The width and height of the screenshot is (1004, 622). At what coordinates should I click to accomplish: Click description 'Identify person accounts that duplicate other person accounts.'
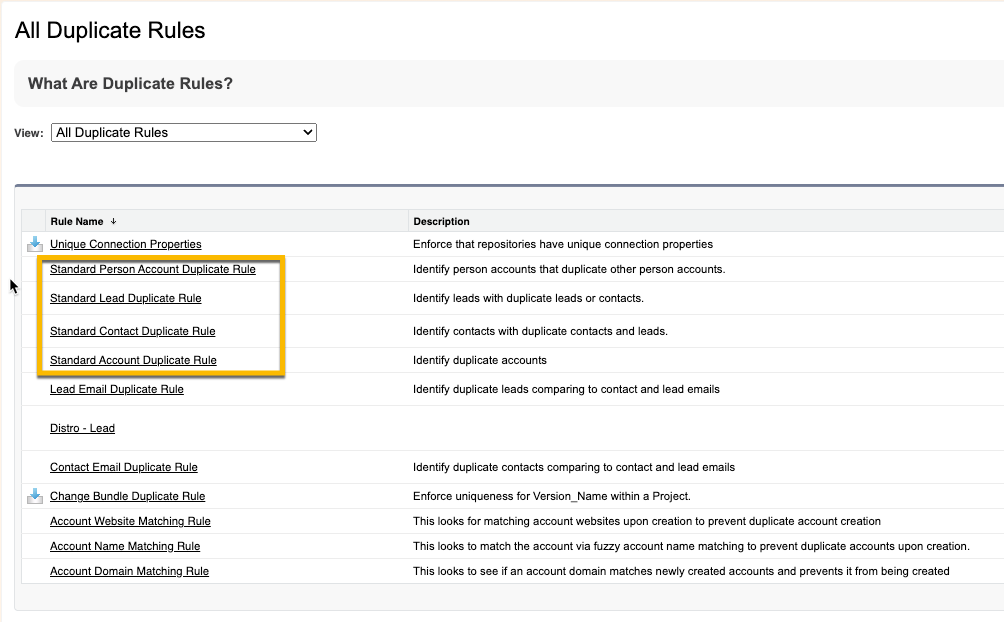[x=569, y=269]
